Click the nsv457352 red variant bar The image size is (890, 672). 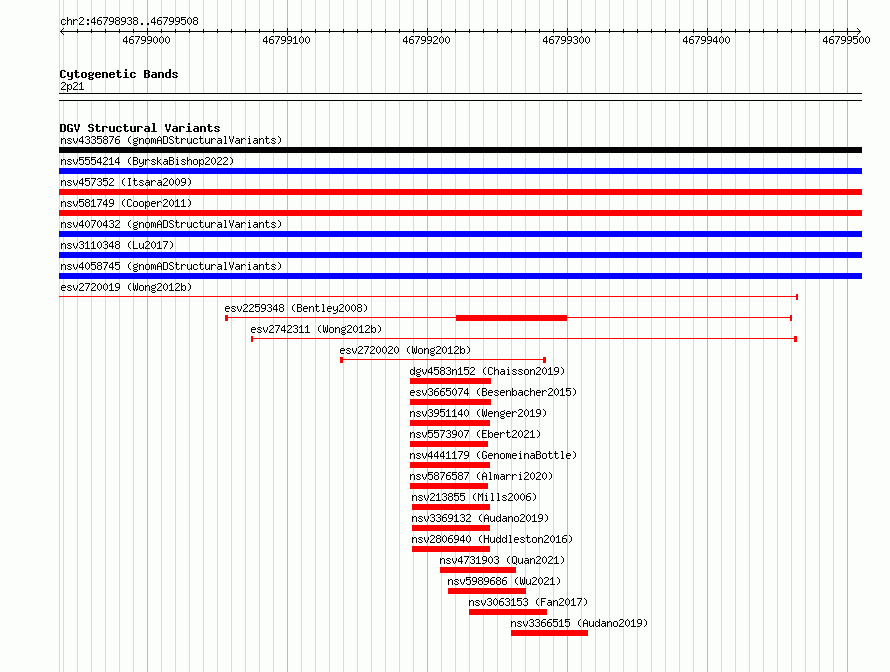point(460,192)
